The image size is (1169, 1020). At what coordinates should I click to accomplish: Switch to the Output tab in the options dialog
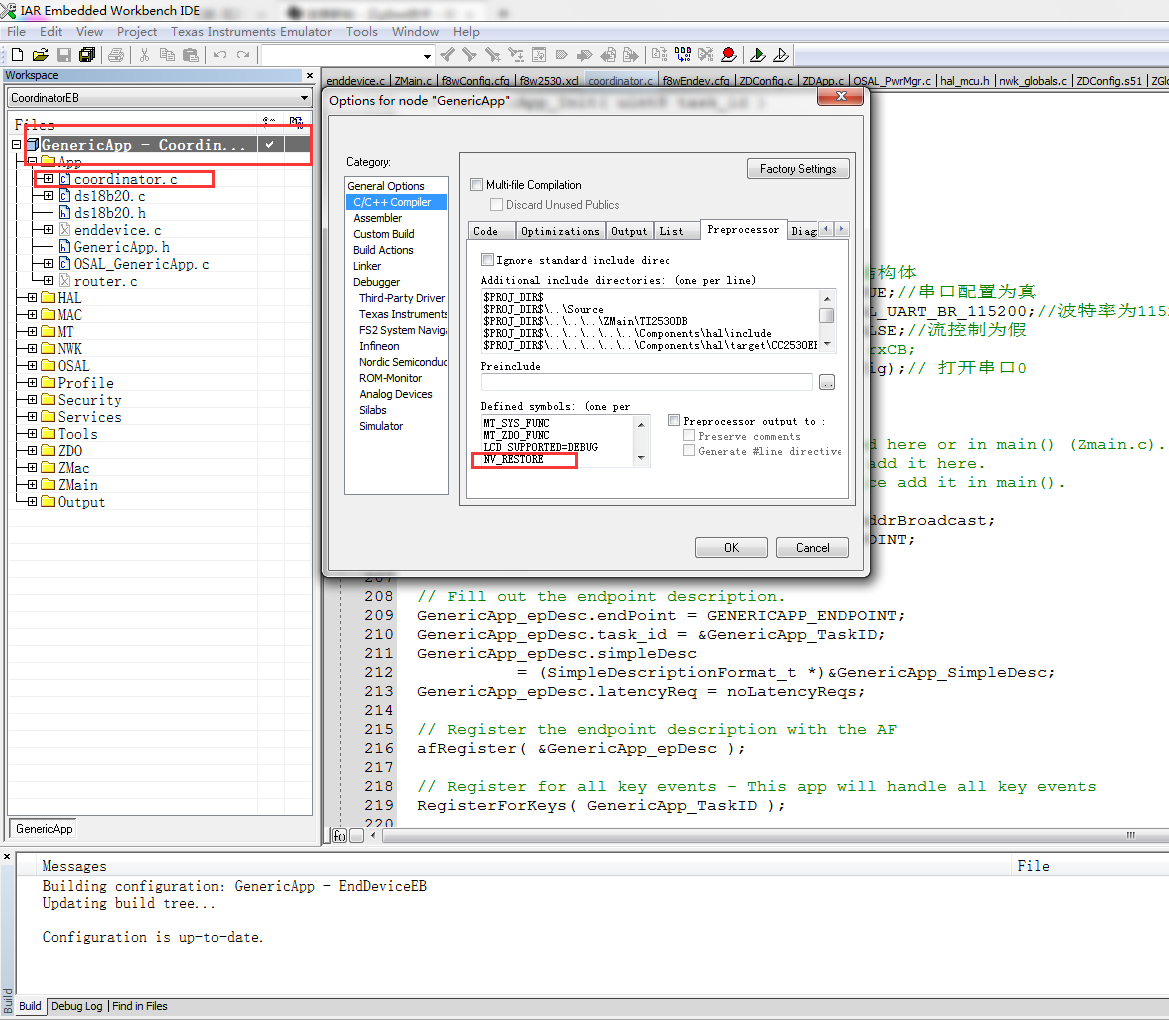[x=629, y=231]
